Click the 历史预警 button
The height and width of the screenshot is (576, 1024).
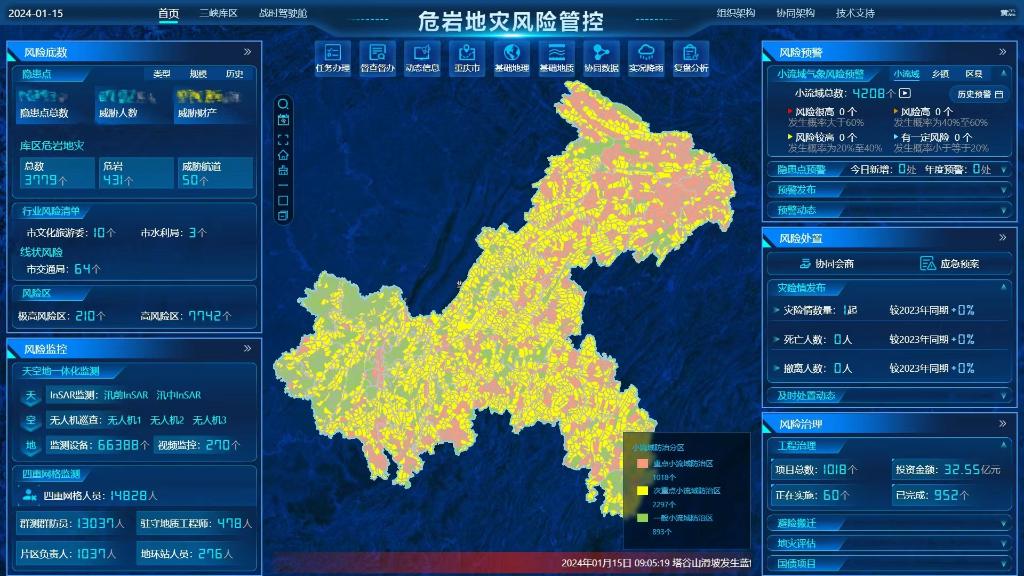point(979,94)
